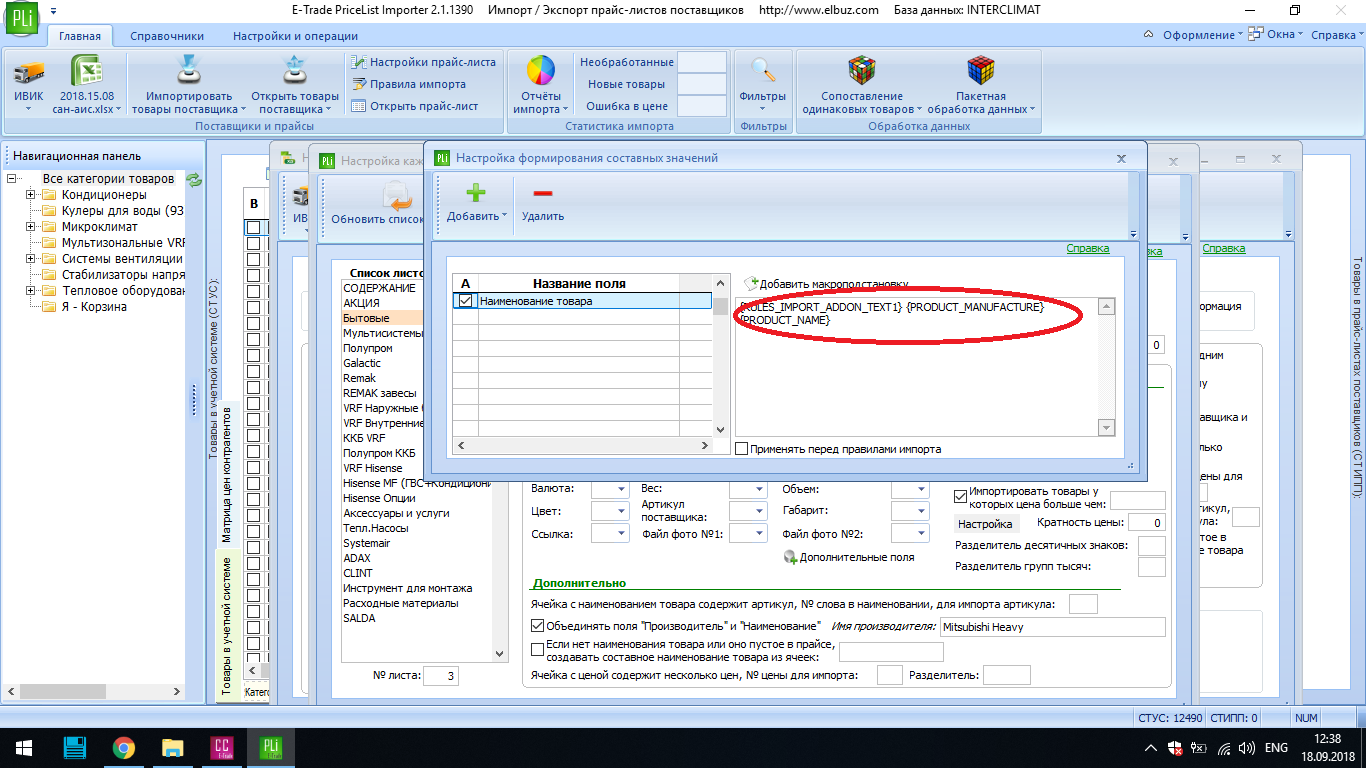1366x768 pixels.
Task: Expand Микроклимат tree node
Action: [31, 227]
